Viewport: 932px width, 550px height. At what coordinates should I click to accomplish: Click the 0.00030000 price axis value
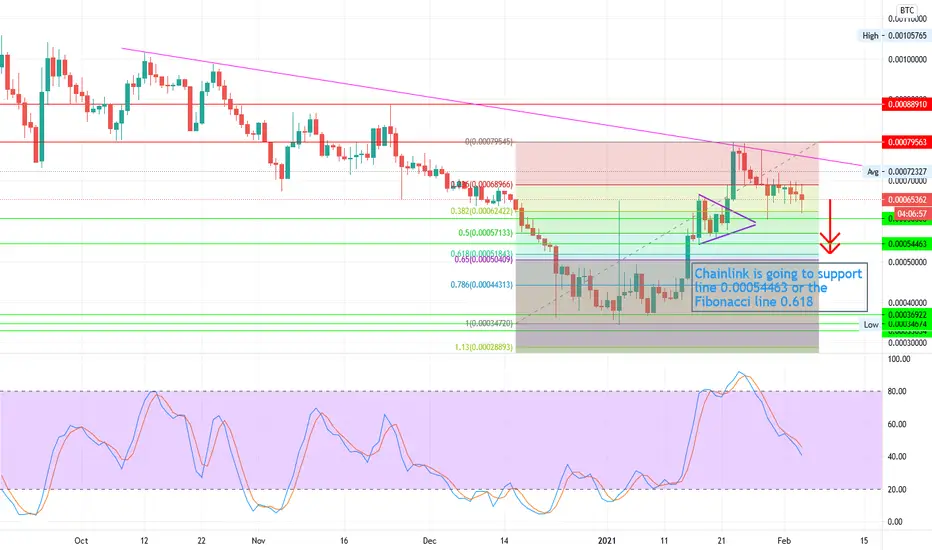click(x=907, y=343)
